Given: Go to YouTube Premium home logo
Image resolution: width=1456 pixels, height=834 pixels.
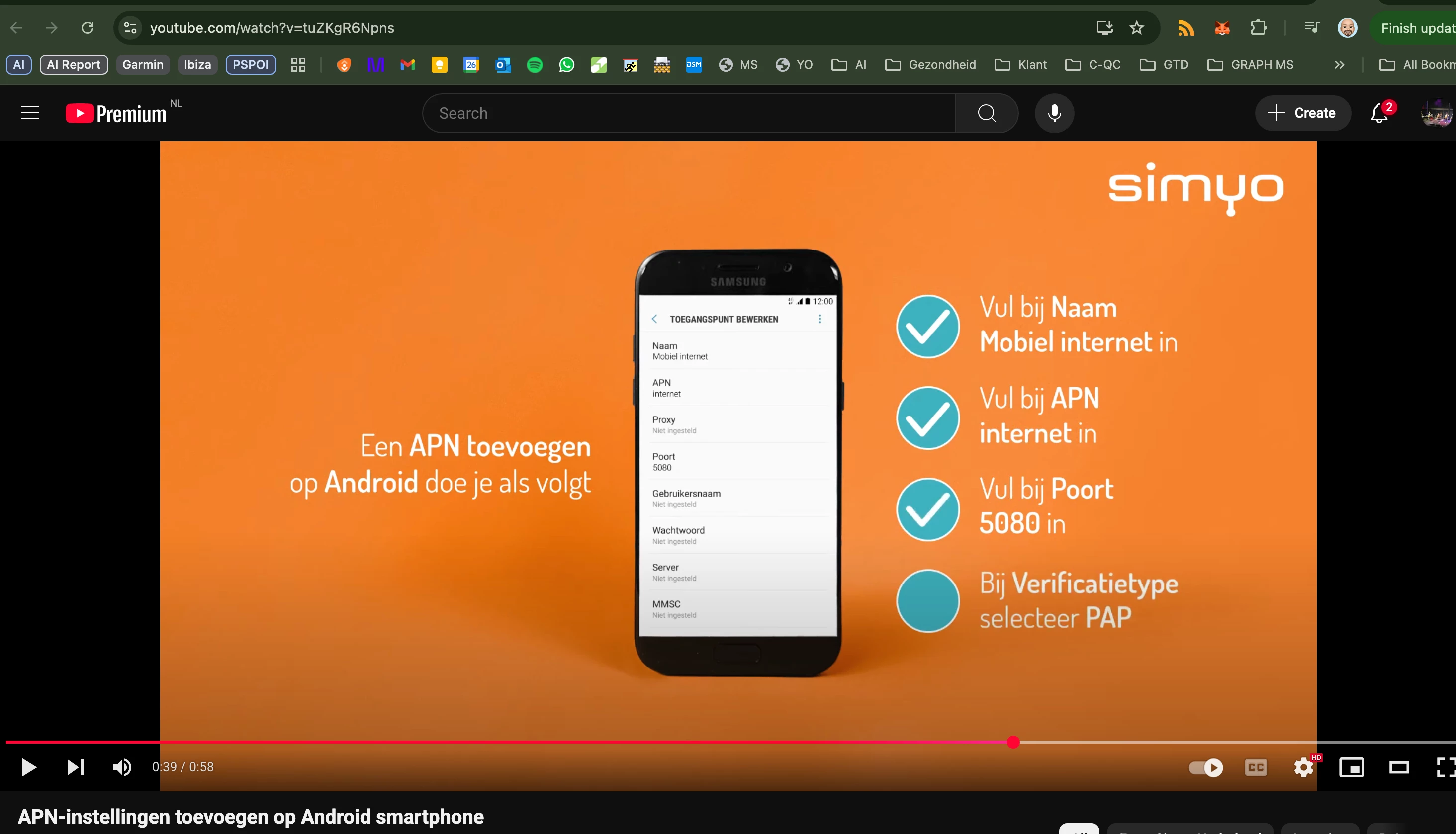Looking at the screenshot, I should [x=116, y=113].
